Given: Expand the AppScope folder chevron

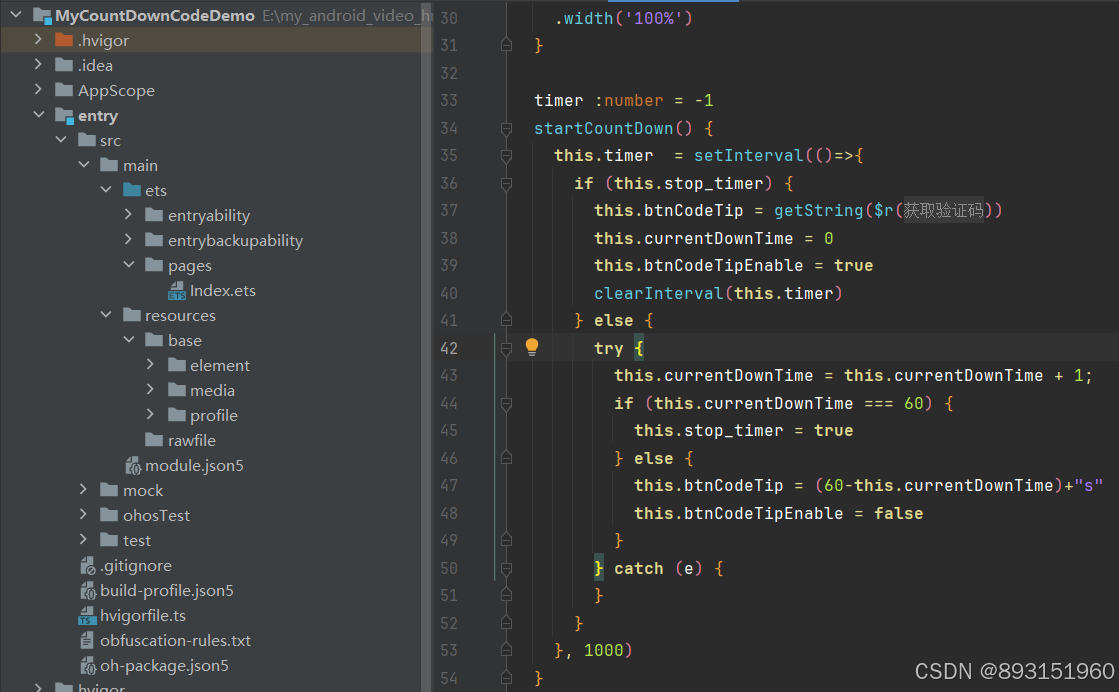Looking at the screenshot, I should 39,89.
